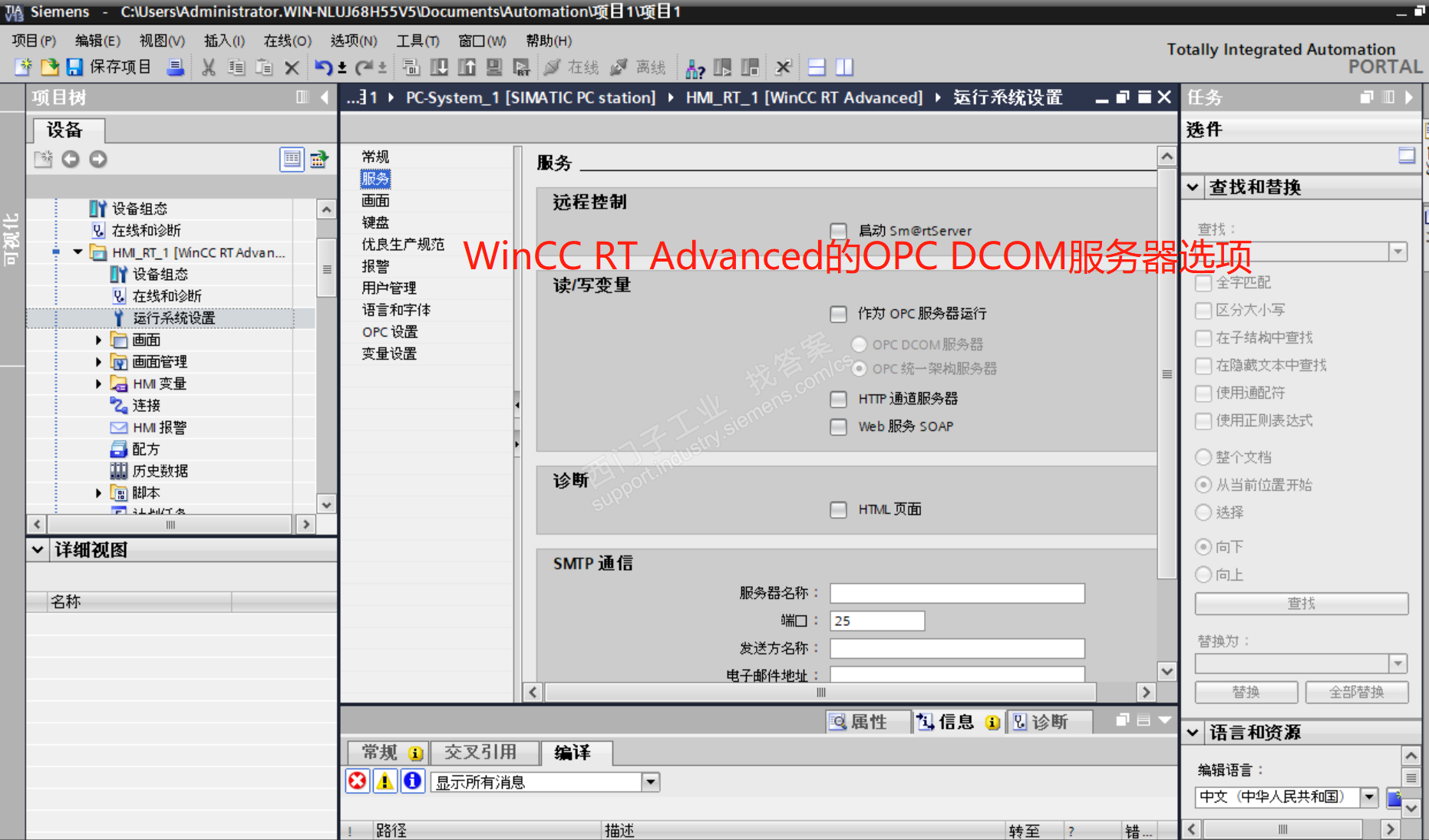1429x840 pixels.
Task: Enable the HTTP channel server checkbox
Action: 839,399
